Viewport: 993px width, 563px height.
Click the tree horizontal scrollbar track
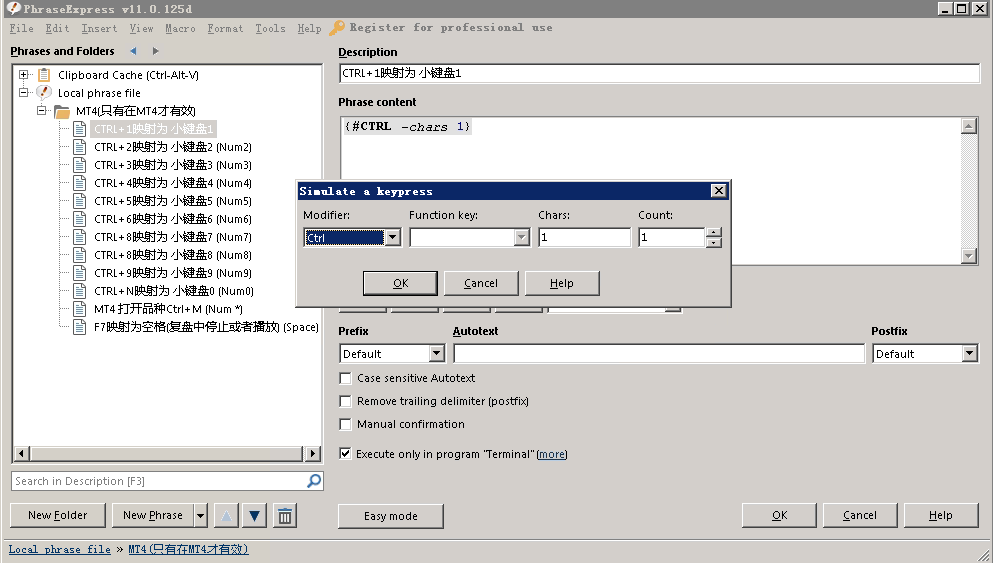167,453
